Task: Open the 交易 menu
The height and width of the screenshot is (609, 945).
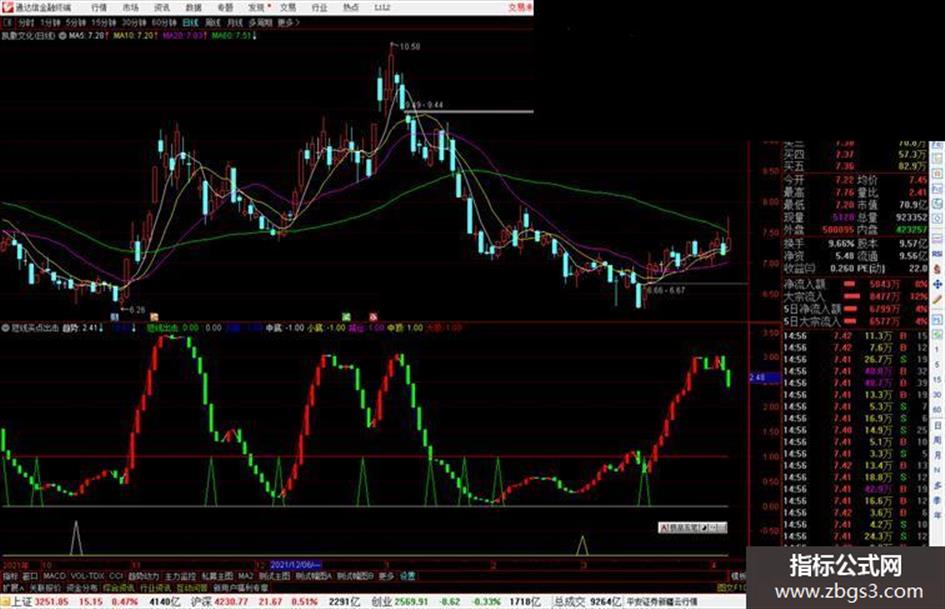Action: [288, 8]
